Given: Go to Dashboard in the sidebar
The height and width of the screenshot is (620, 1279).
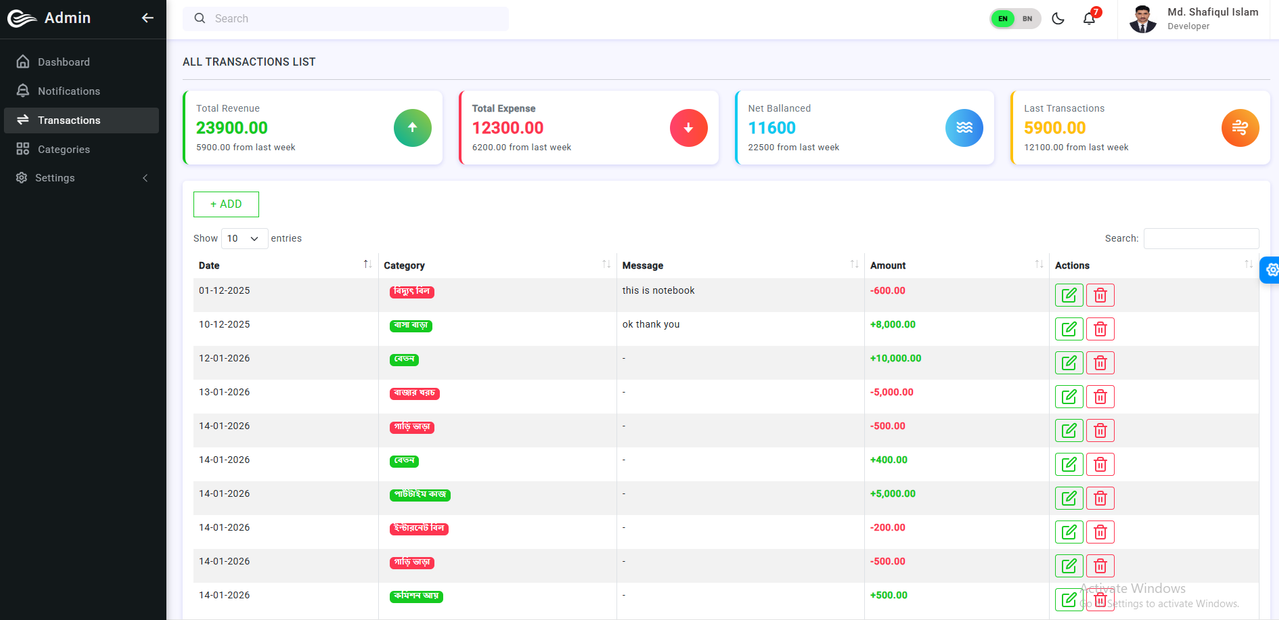Looking at the screenshot, I should tap(81, 62).
